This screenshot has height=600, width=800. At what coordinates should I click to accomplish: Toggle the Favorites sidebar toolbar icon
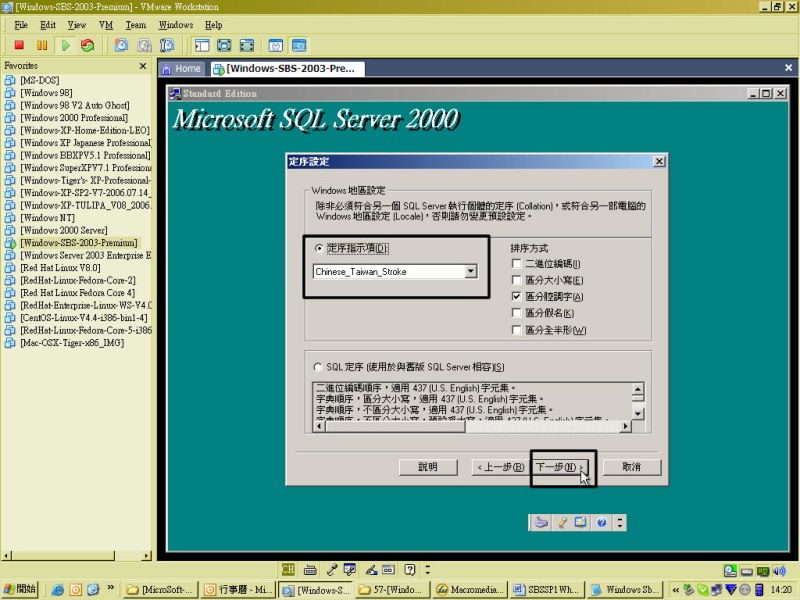[202, 45]
